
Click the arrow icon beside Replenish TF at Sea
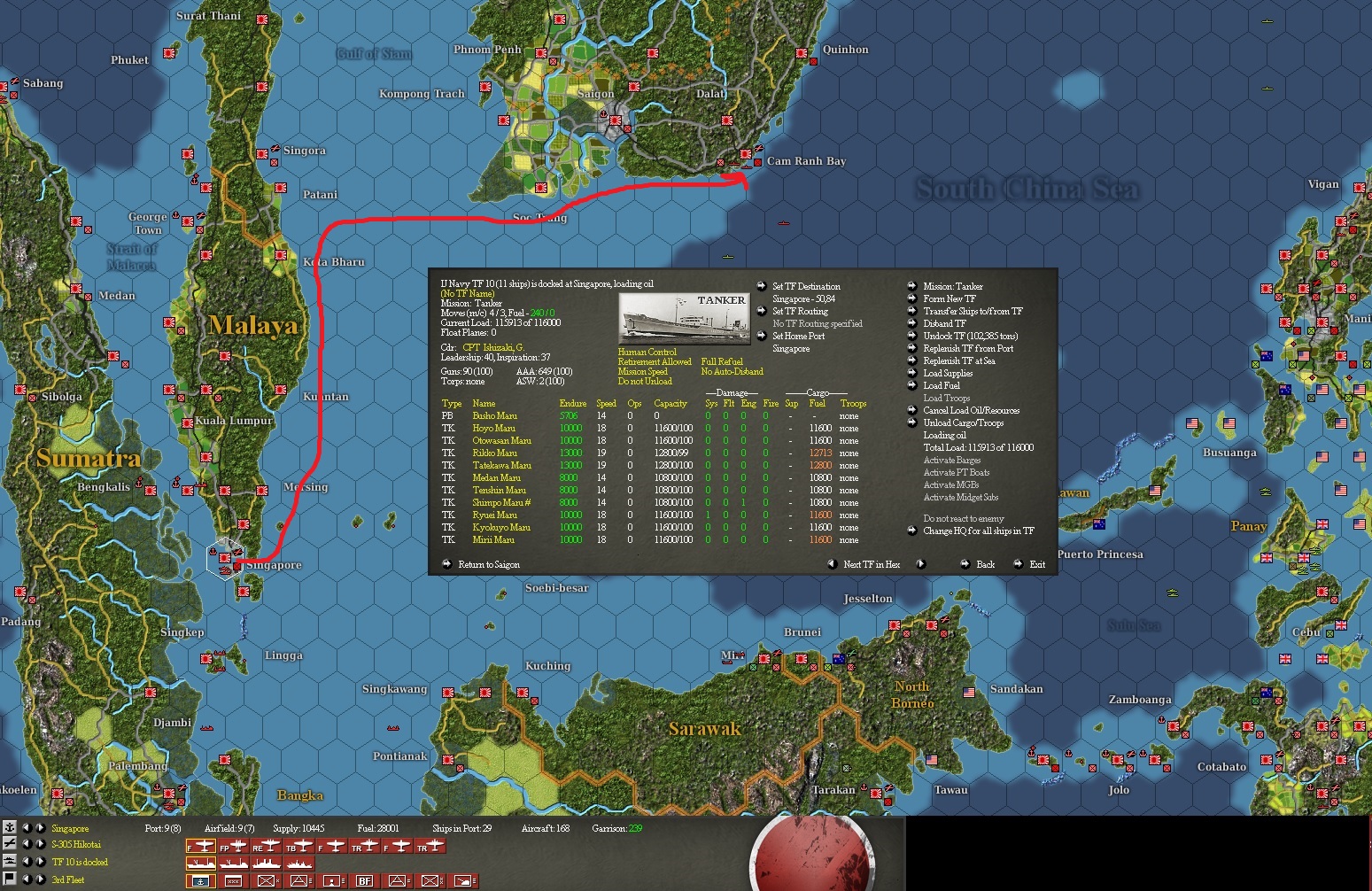pyautogui.click(x=912, y=360)
